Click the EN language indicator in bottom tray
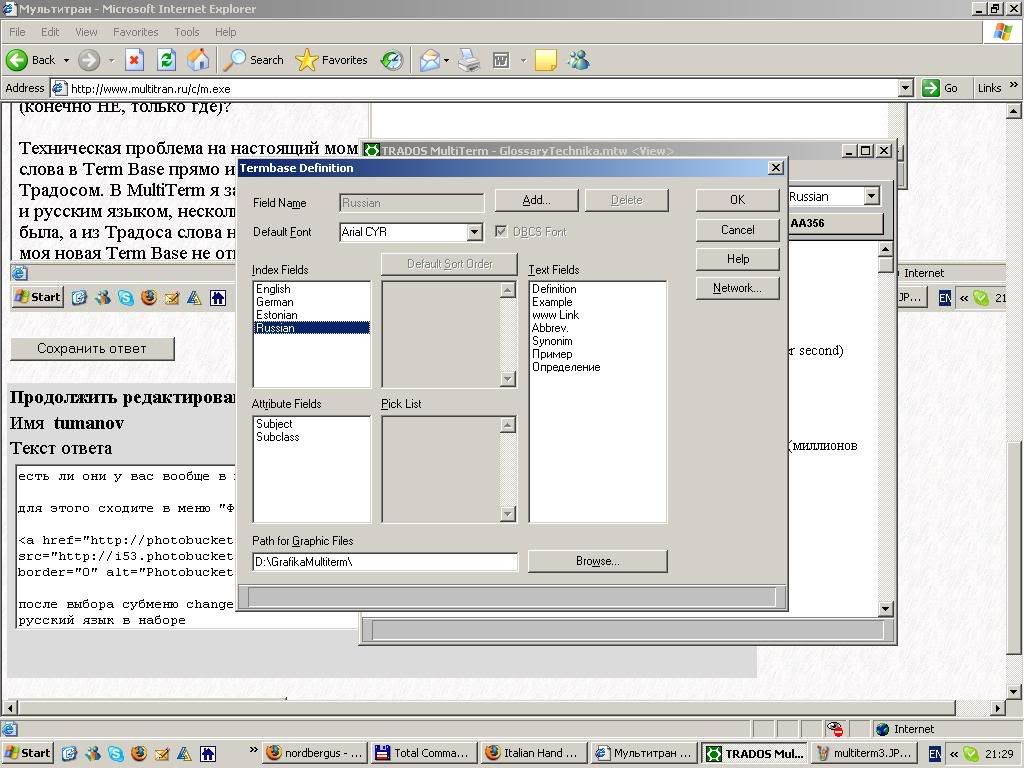1024x768 pixels. tap(935, 754)
